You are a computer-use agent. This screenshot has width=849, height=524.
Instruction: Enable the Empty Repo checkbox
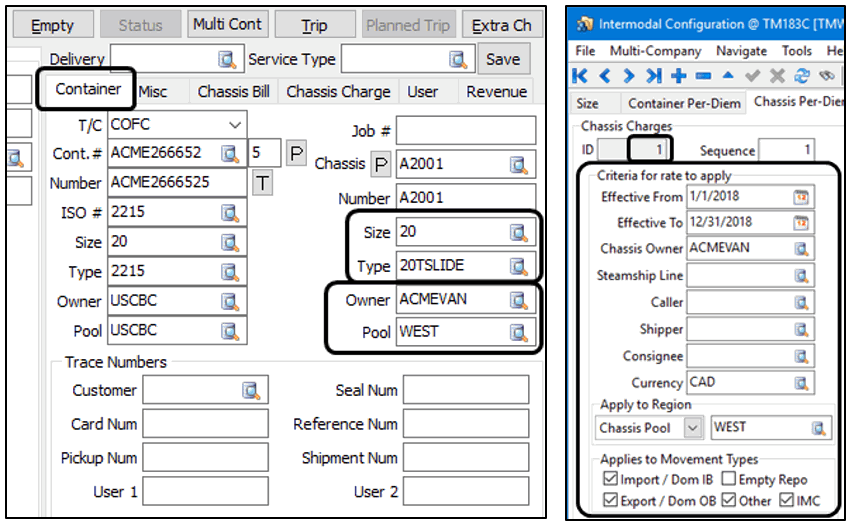(x=728, y=480)
